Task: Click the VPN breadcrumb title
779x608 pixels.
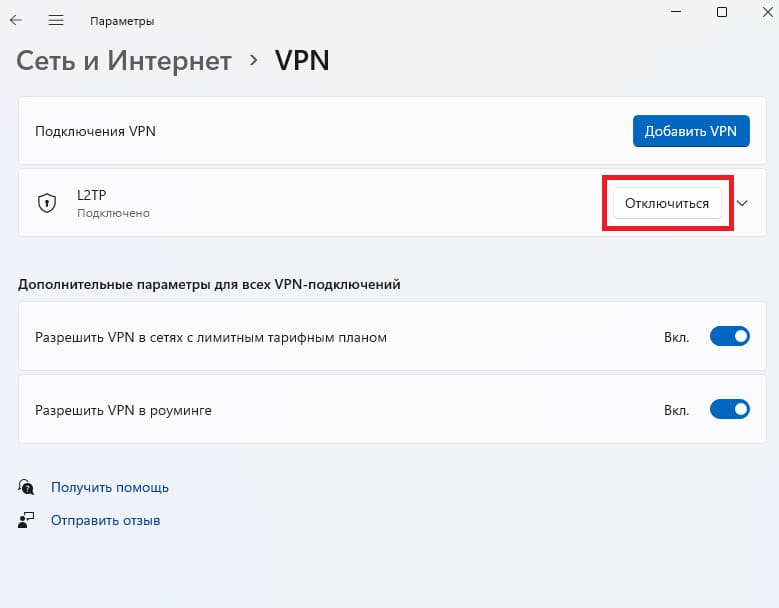Action: (x=302, y=61)
